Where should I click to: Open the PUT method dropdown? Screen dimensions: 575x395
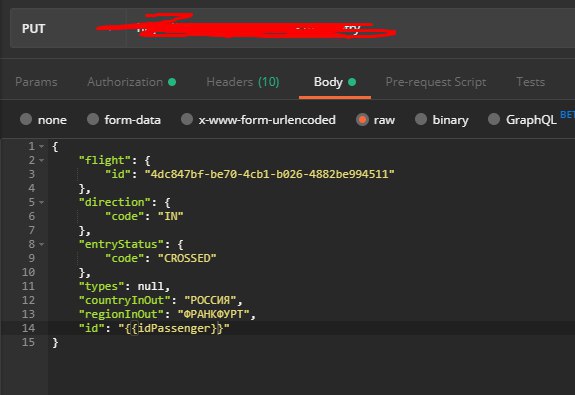tap(68, 29)
